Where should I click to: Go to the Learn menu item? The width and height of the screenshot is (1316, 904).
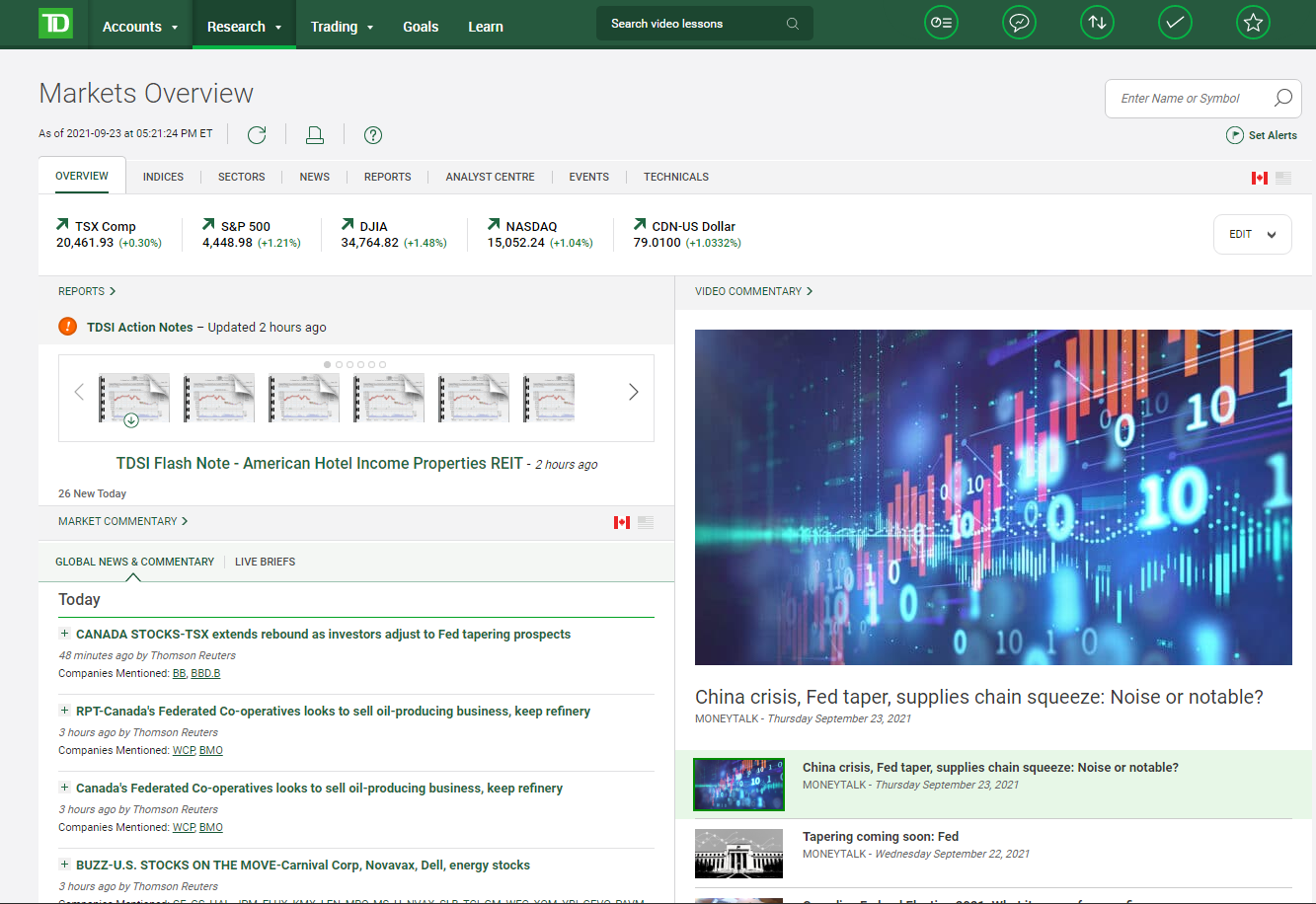486,27
